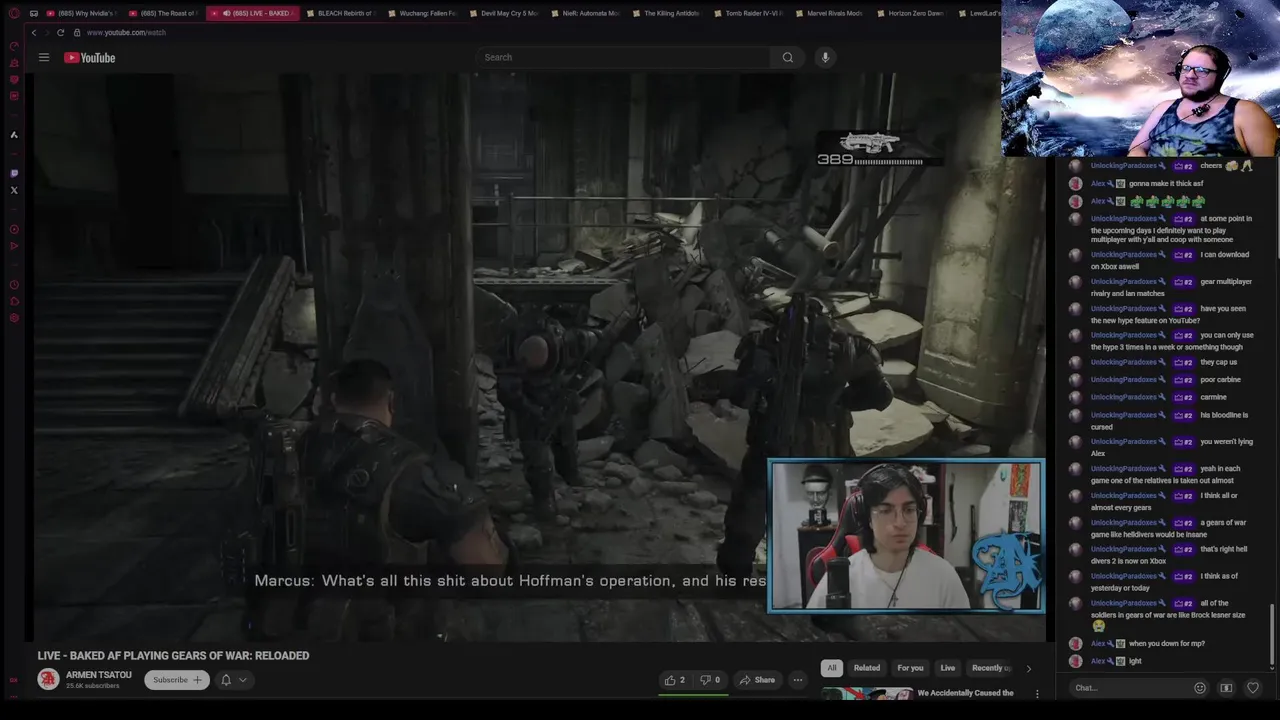
Task: Like the video with thumbs up
Action: (x=676, y=680)
